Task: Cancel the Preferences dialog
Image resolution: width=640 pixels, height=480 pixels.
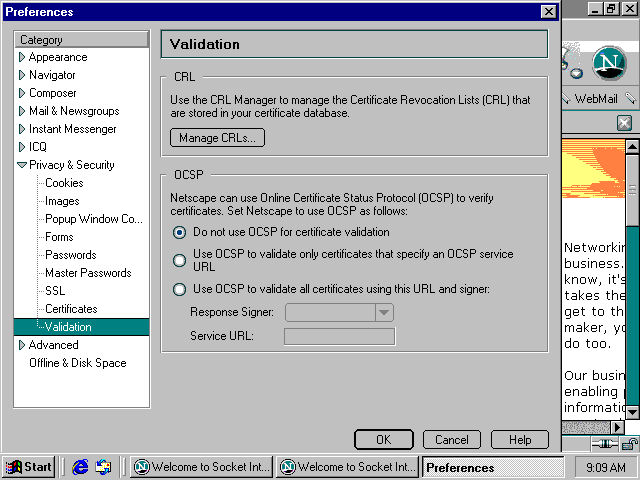Action: [452, 440]
